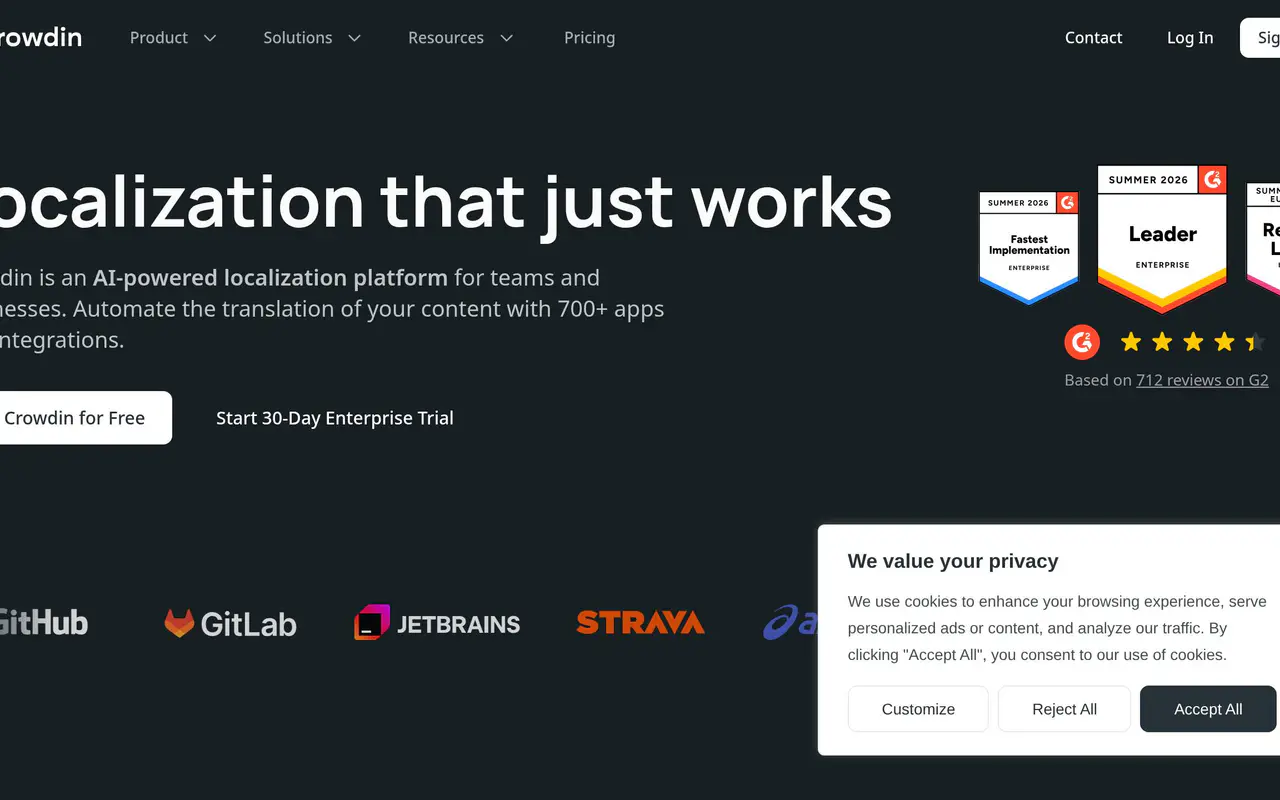The height and width of the screenshot is (800, 1280).
Task: Click the Crowdin logo in header
Action: pyautogui.click(x=40, y=38)
